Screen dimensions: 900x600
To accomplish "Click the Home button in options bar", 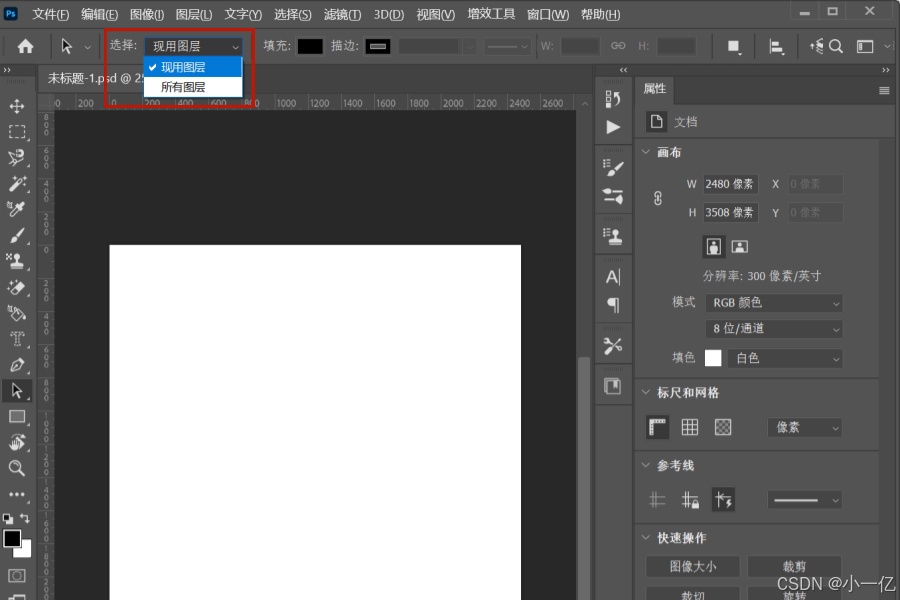I will point(25,46).
